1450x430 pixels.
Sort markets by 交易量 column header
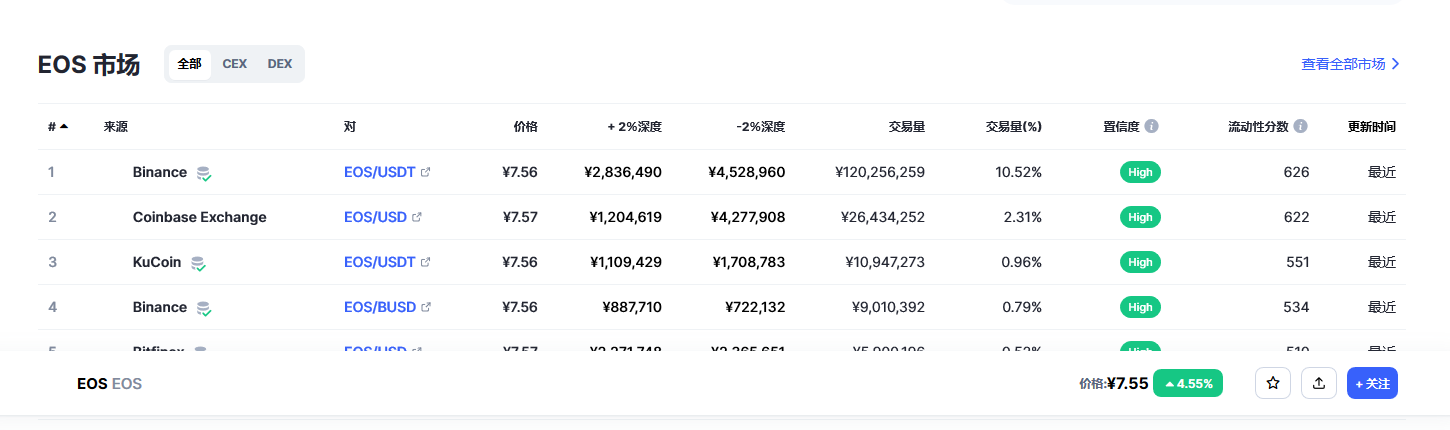(x=906, y=127)
